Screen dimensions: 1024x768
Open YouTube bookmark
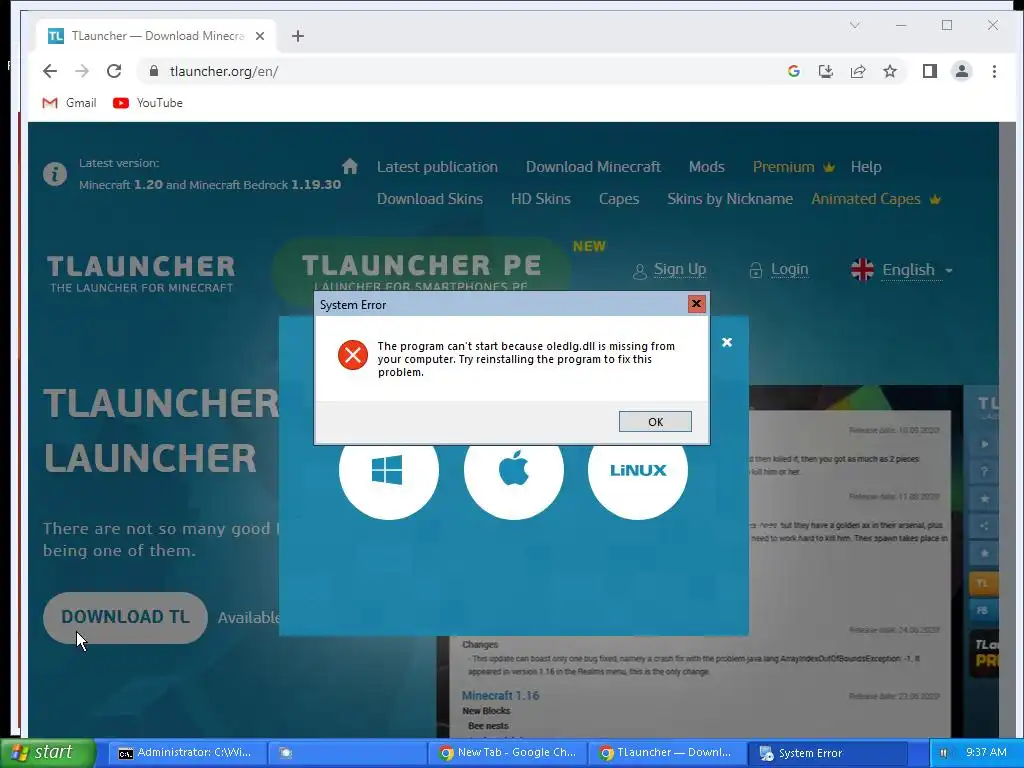point(148,103)
